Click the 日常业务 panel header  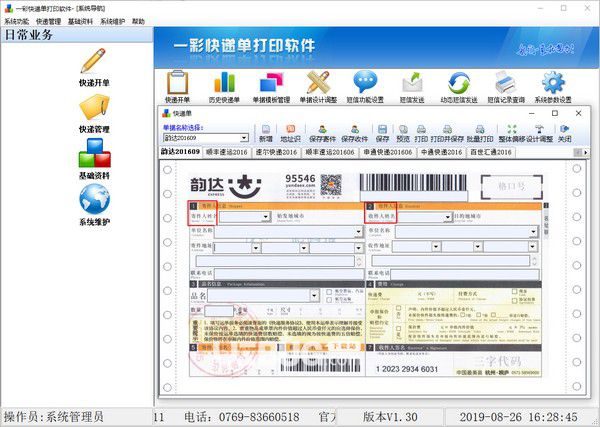(77, 35)
